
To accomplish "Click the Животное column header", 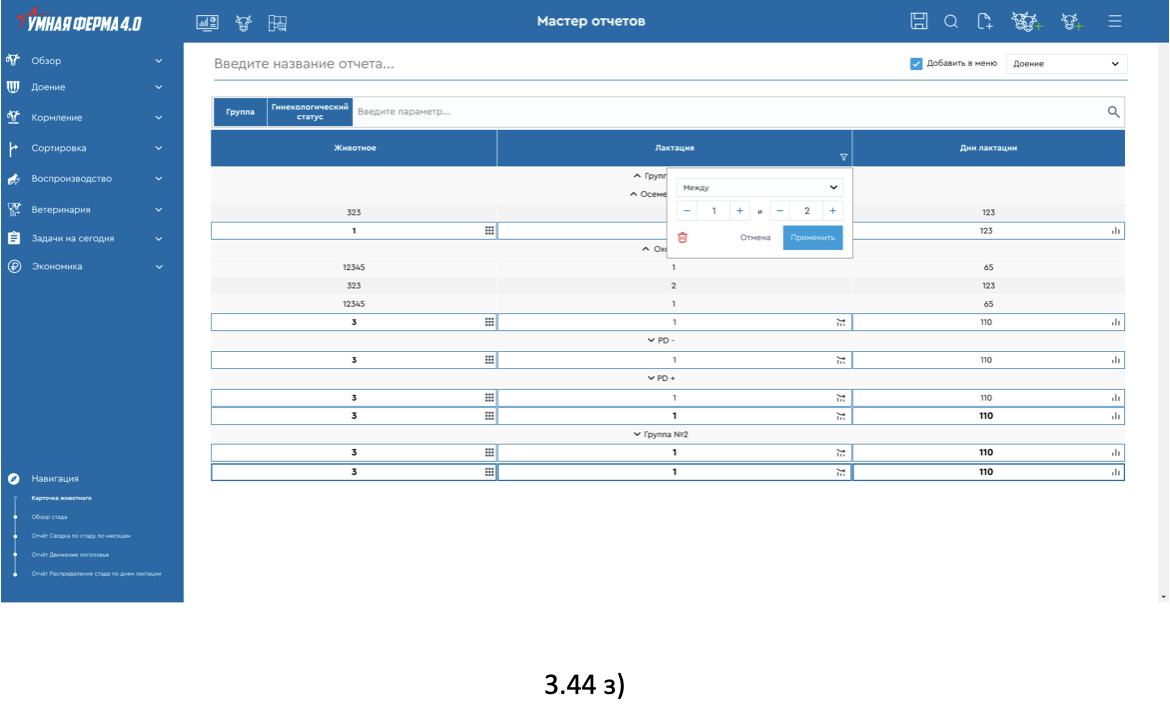I will 354,148.
